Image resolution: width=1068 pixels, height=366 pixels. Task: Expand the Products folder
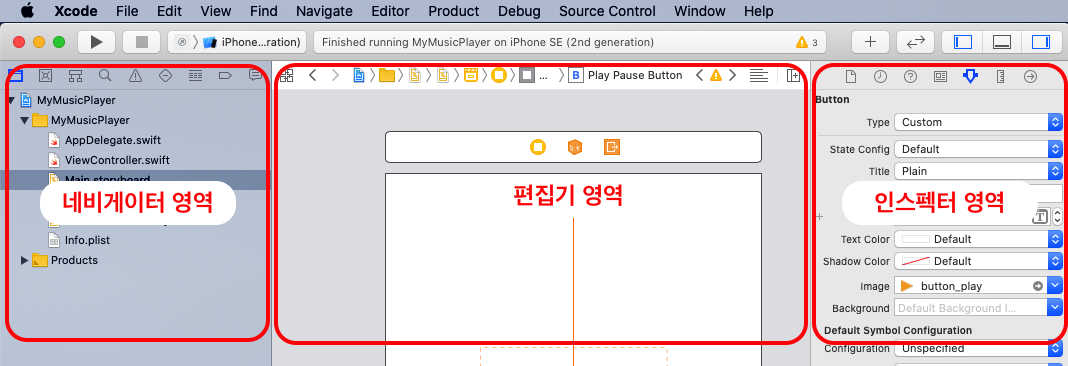pyautogui.click(x=25, y=260)
